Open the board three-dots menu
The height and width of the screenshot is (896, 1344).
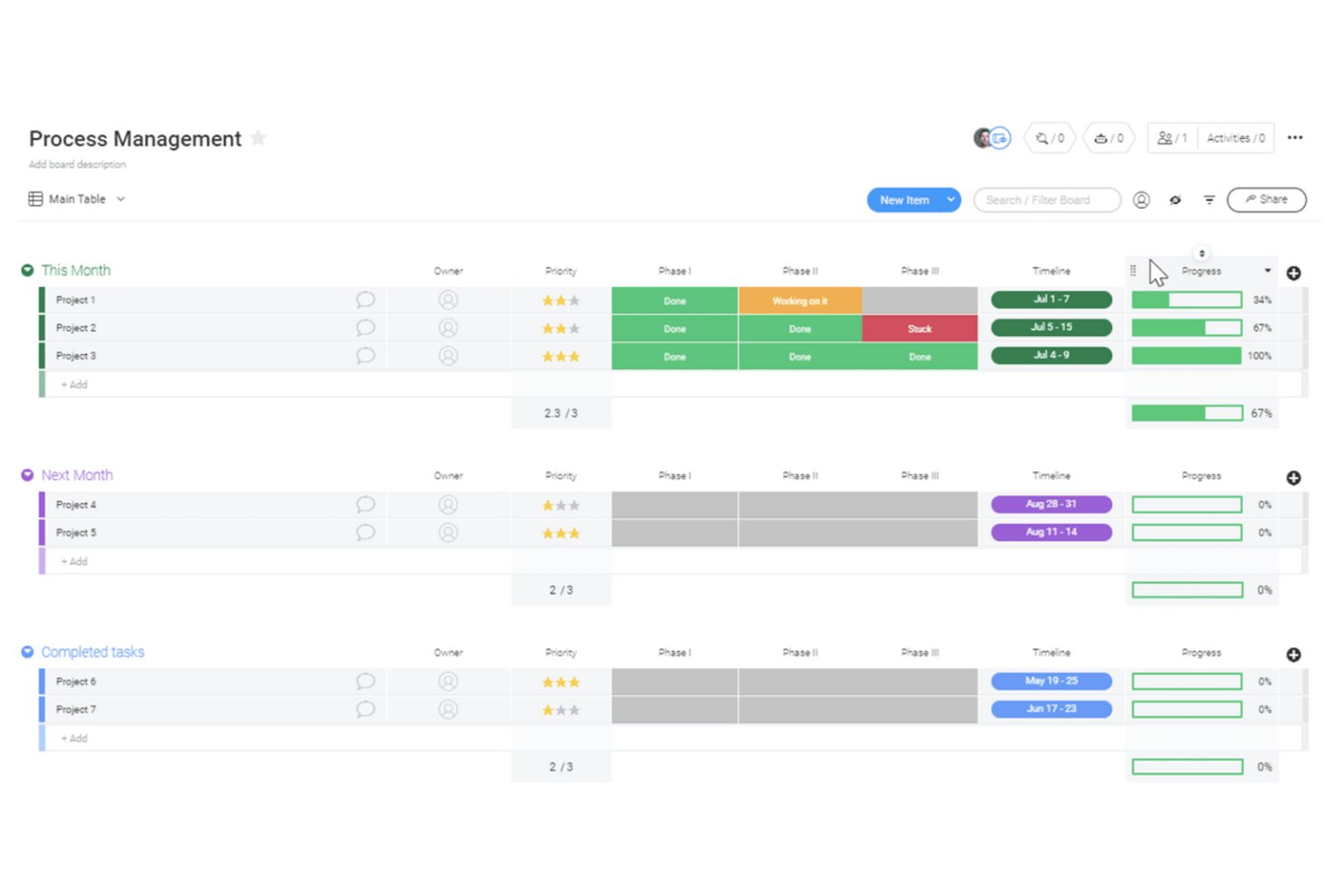1295,138
